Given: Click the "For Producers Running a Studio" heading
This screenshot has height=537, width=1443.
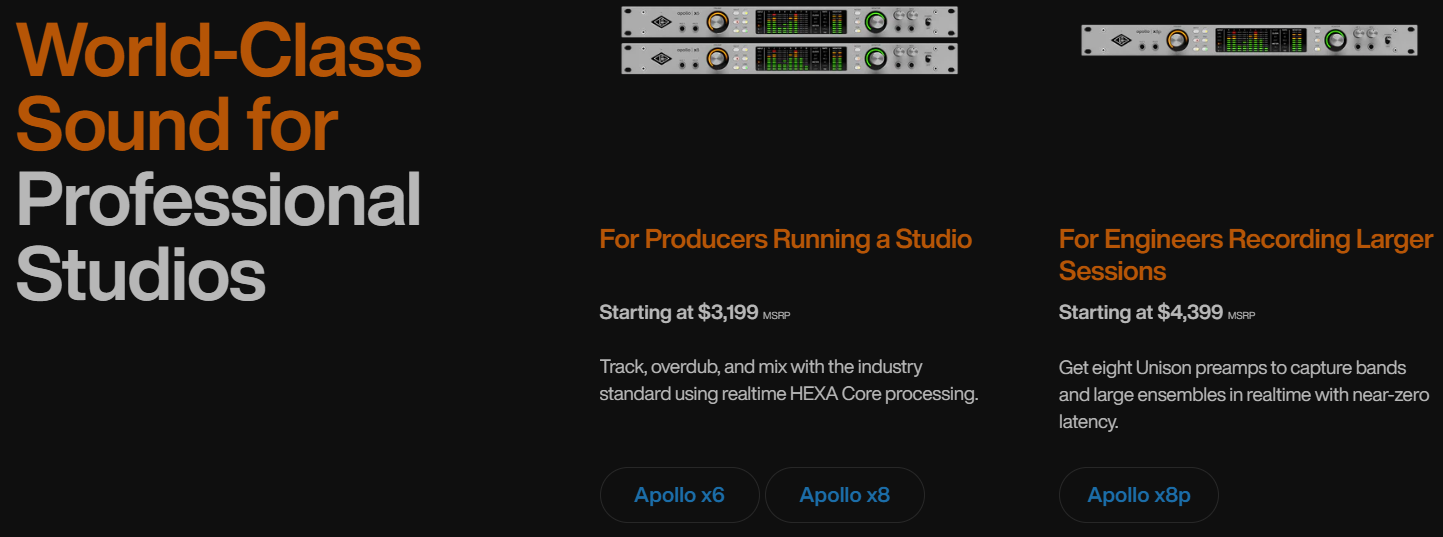Looking at the screenshot, I should (785, 239).
